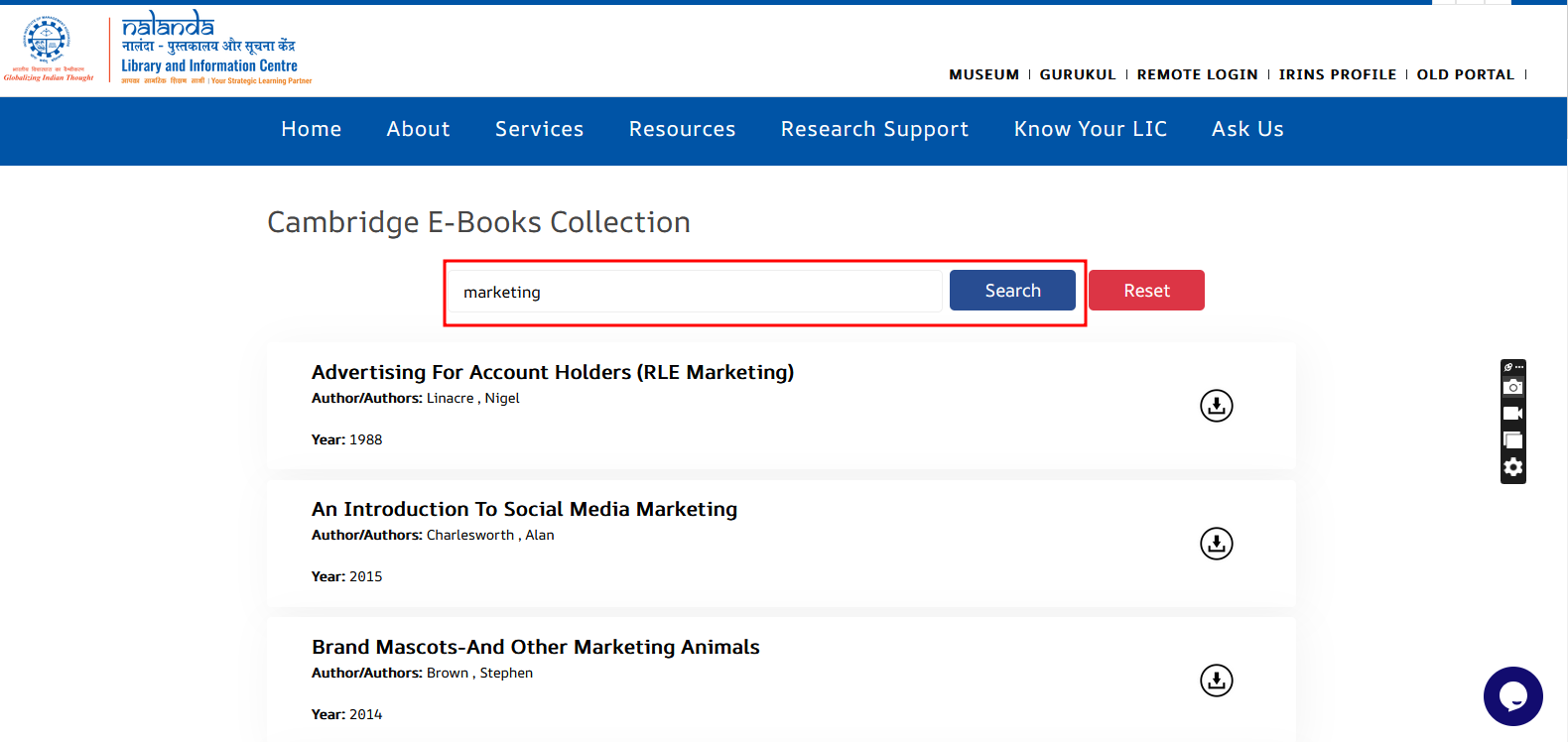Visit the IRINS PROFILE link
Image resolution: width=1568 pixels, height=742 pixels.
click(x=1337, y=74)
